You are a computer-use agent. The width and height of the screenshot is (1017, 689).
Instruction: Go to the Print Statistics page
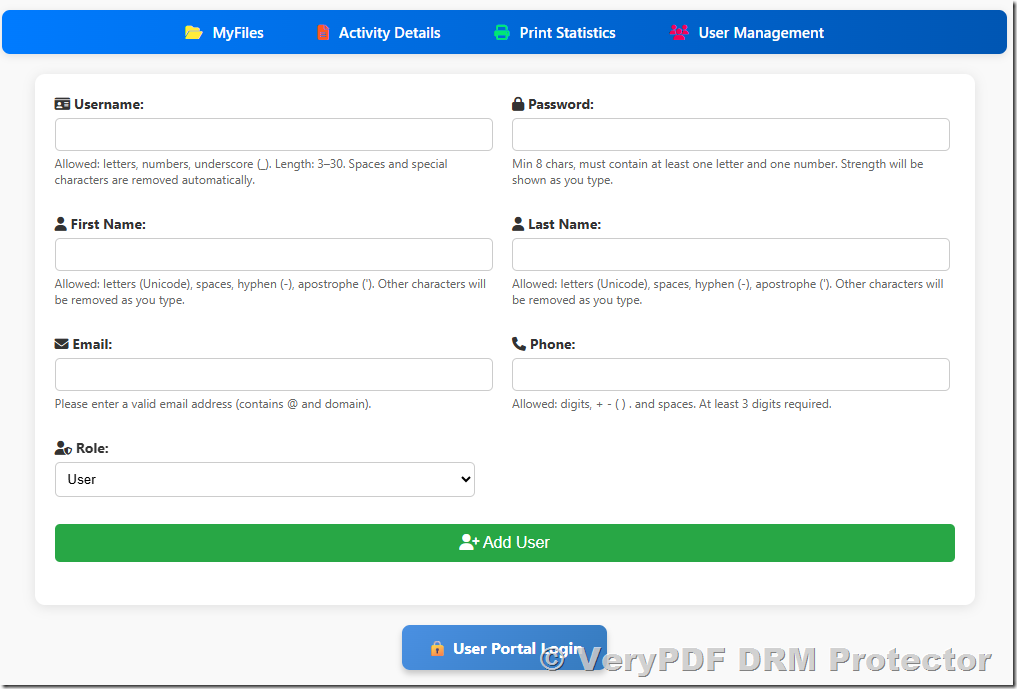[x=567, y=33]
